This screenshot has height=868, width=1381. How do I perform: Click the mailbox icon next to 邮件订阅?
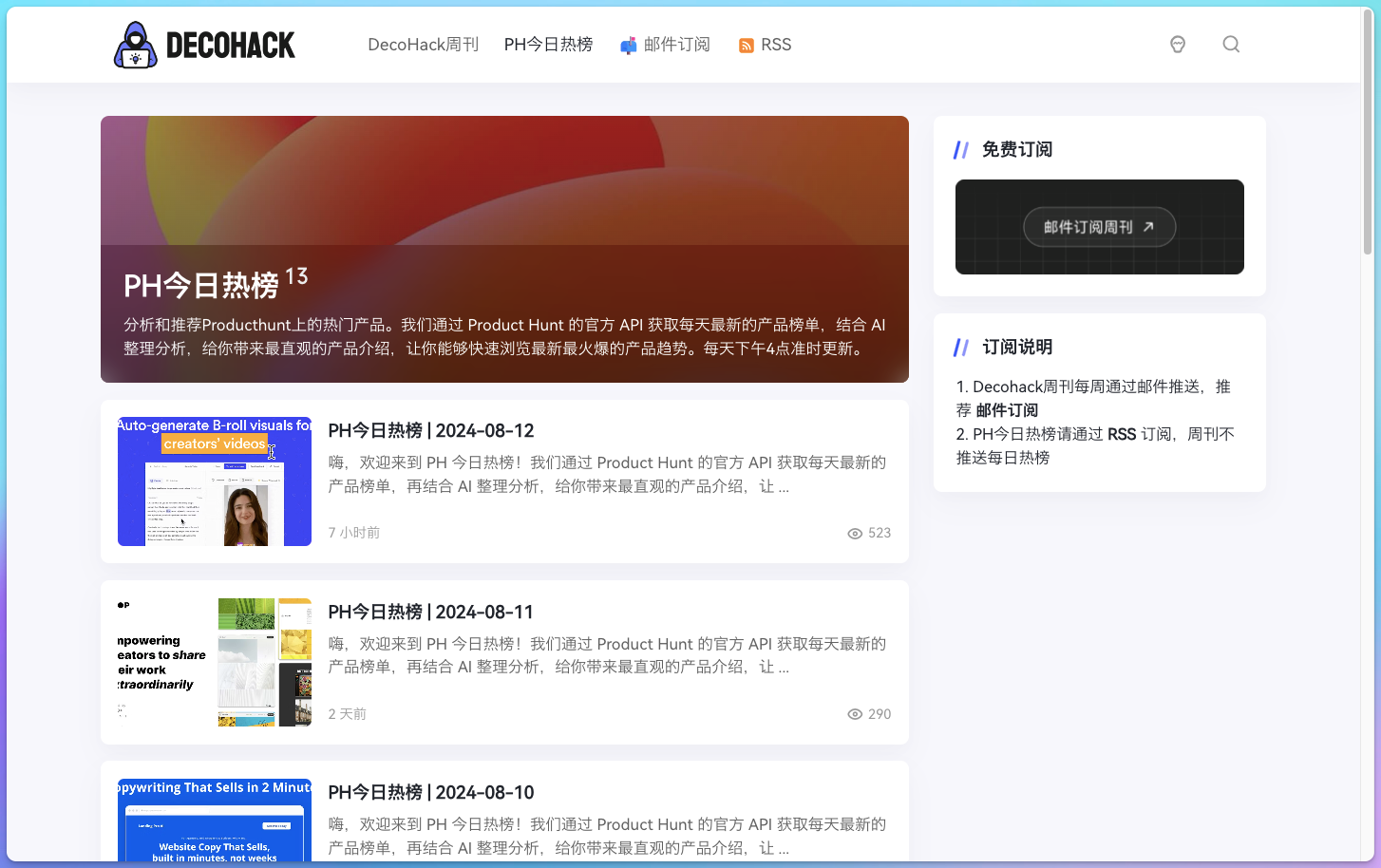pos(628,46)
